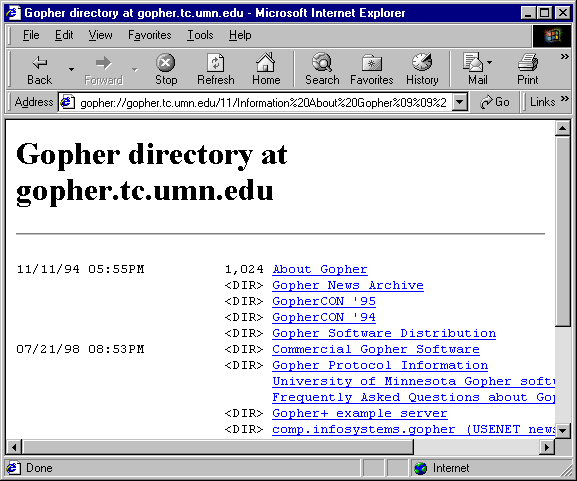
Task: Open Frequently Asked Questions about Gopher link
Action: pos(414,397)
